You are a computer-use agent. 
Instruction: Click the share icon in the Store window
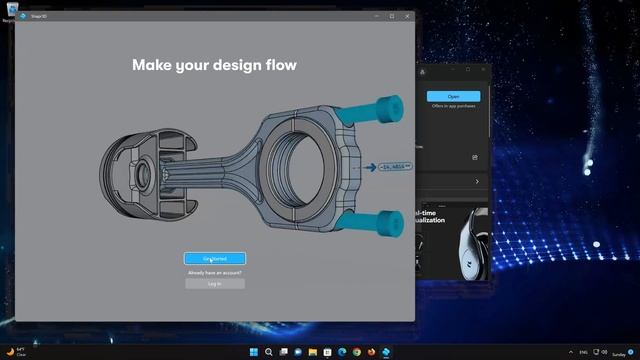475,157
